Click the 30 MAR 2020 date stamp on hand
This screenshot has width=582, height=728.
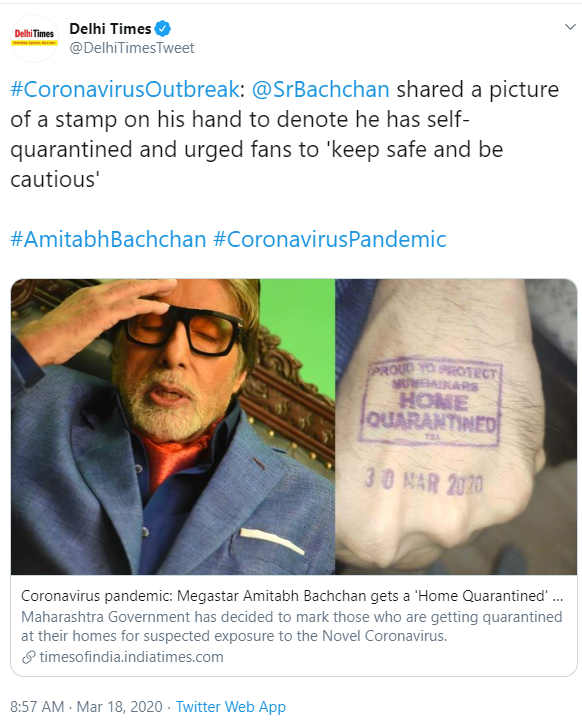coord(424,481)
